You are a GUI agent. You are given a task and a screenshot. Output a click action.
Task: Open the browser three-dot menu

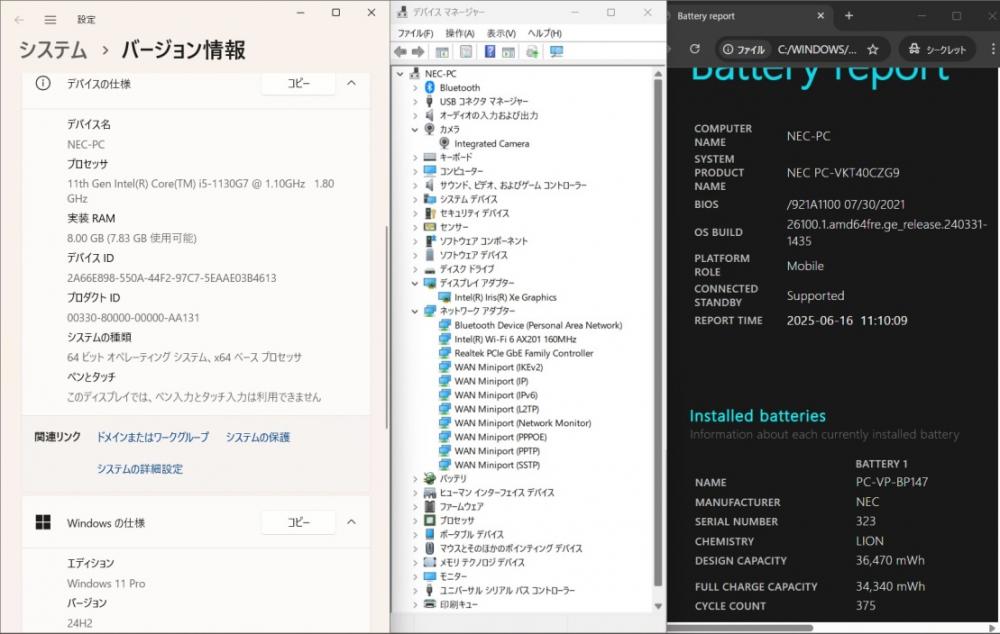(x=992, y=49)
